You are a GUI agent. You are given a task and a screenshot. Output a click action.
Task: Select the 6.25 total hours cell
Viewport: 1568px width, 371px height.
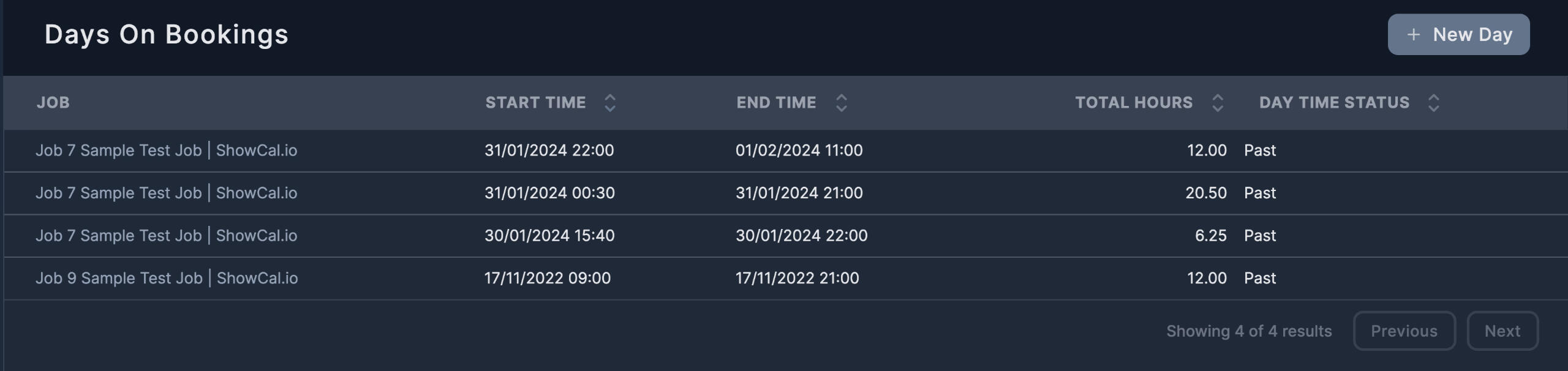coord(1210,236)
